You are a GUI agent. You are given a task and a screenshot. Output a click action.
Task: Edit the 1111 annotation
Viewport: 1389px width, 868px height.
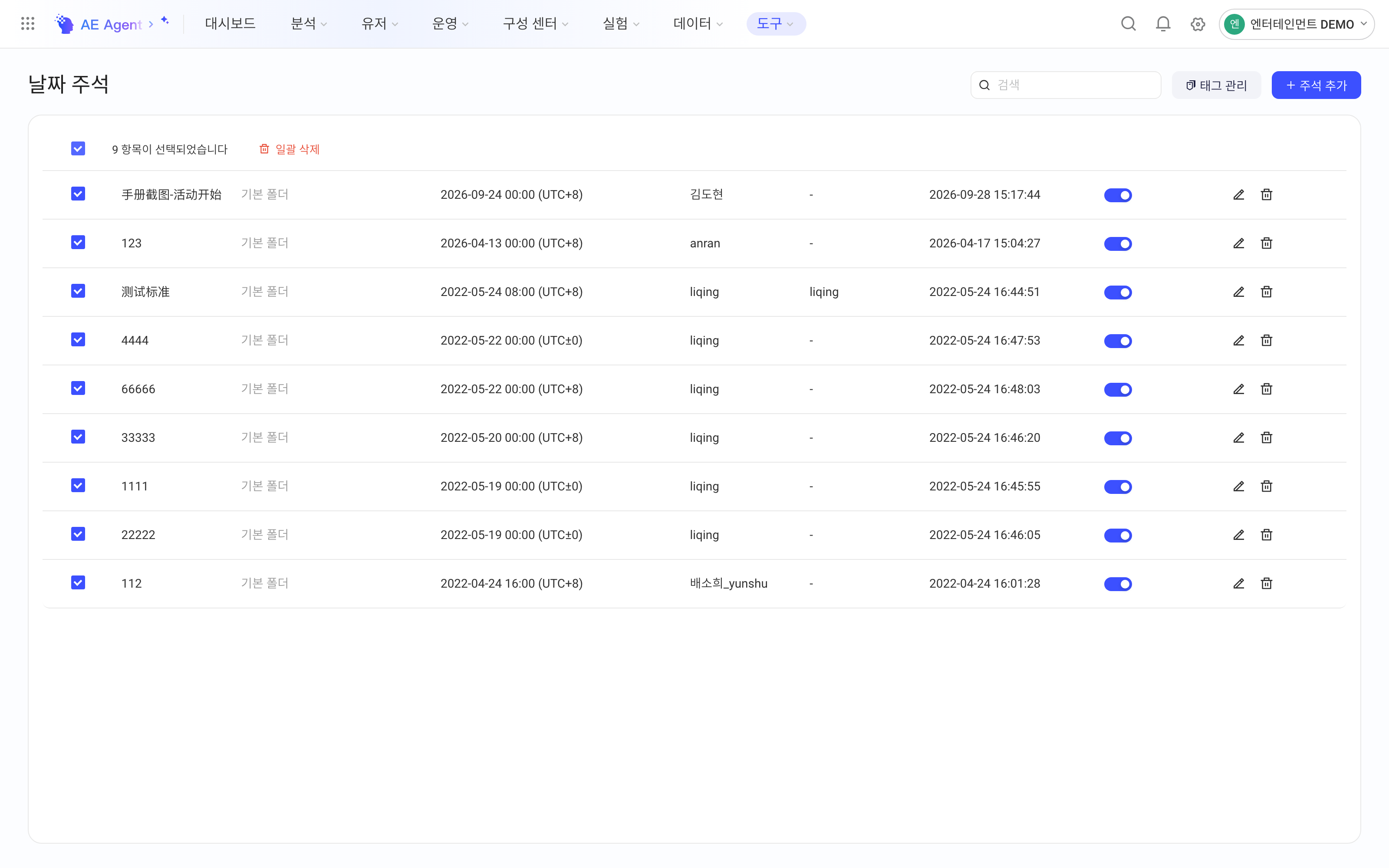point(1239,486)
